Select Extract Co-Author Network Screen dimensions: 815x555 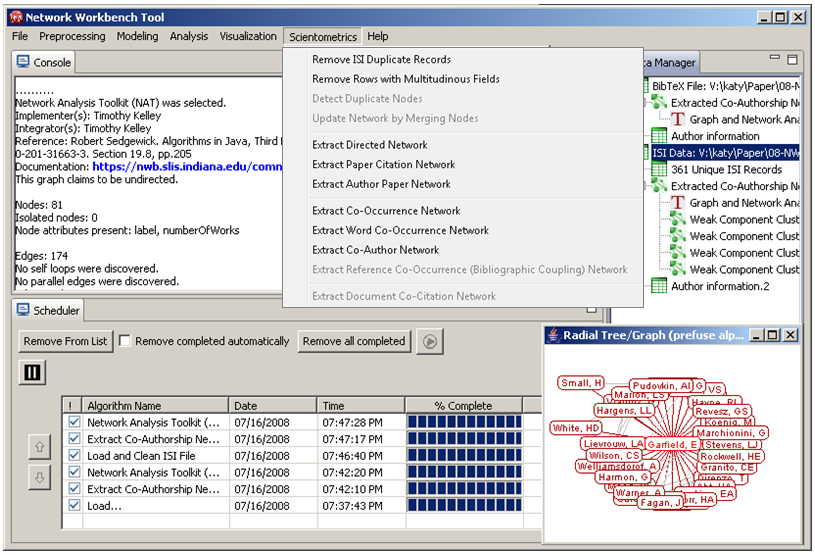coord(376,250)
